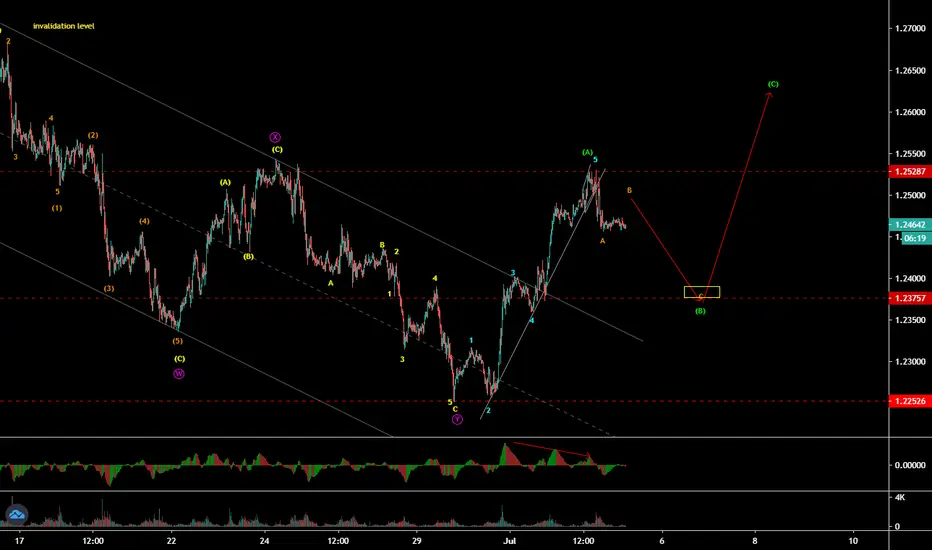Select the orange A label under latest candles
This screenshot has width=932, height=550.
[603, 241]
